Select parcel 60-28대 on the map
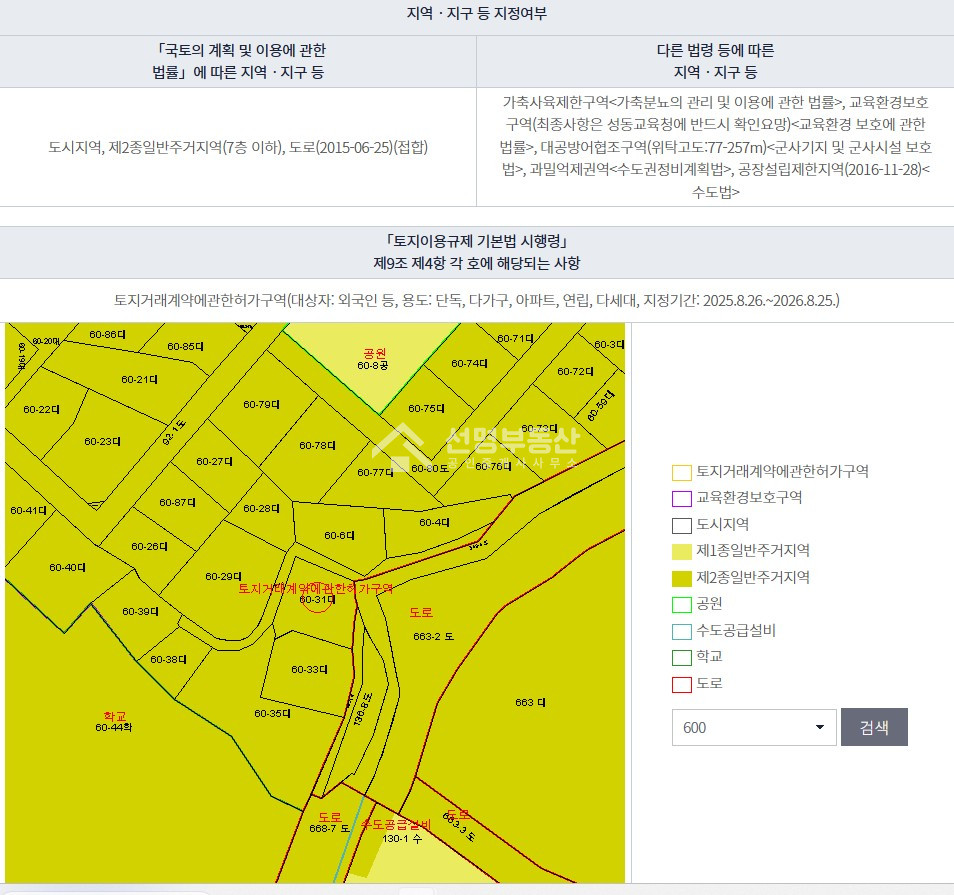954x895 pixels. pos(261,508)
